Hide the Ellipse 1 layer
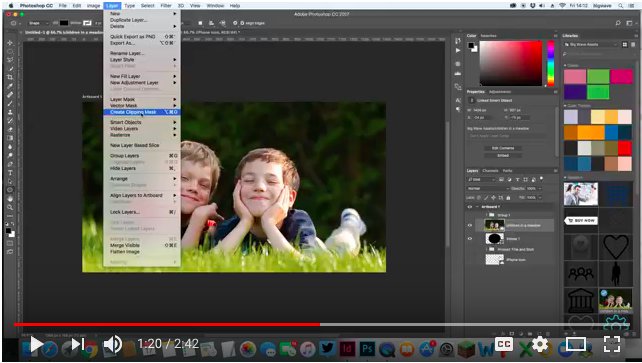 coord(470,238)
